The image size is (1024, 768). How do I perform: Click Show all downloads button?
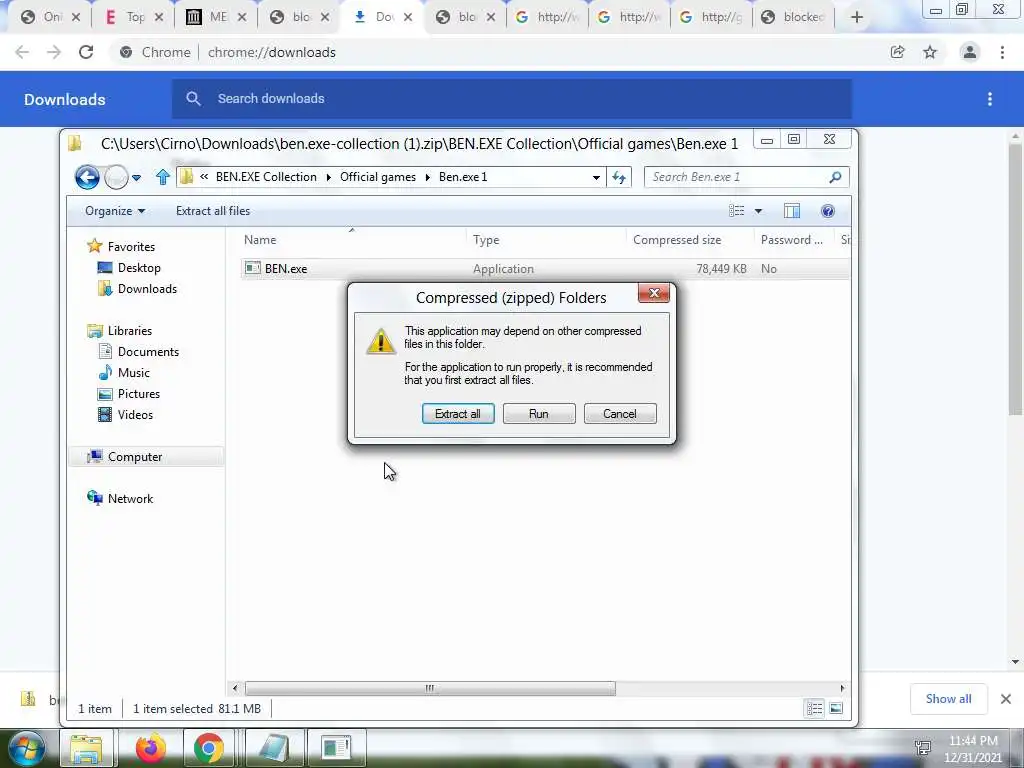tap(948, 699)
